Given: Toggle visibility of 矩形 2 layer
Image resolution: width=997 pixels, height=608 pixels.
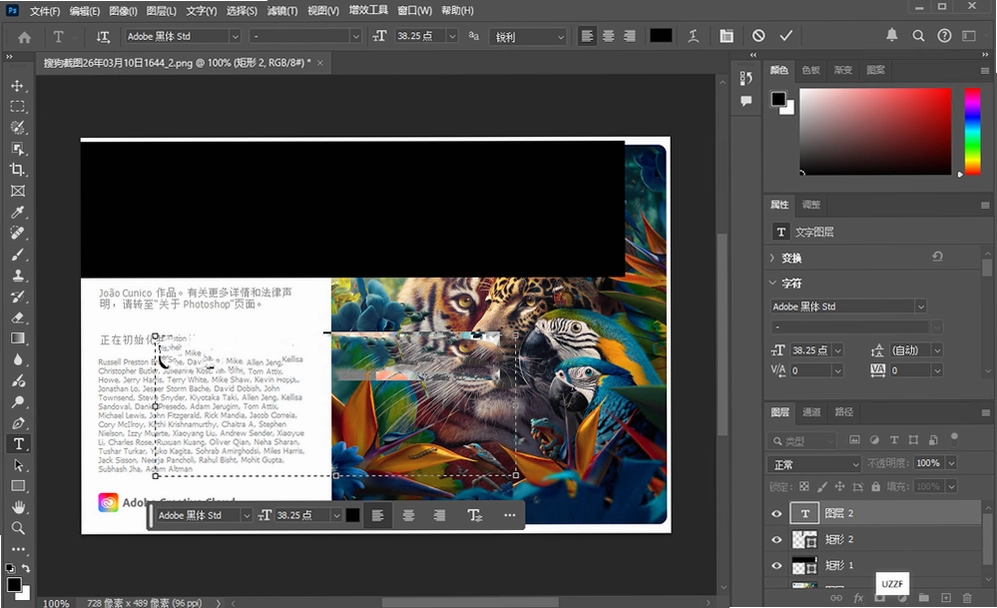Looking at the screenshot, I should [776, 539].
